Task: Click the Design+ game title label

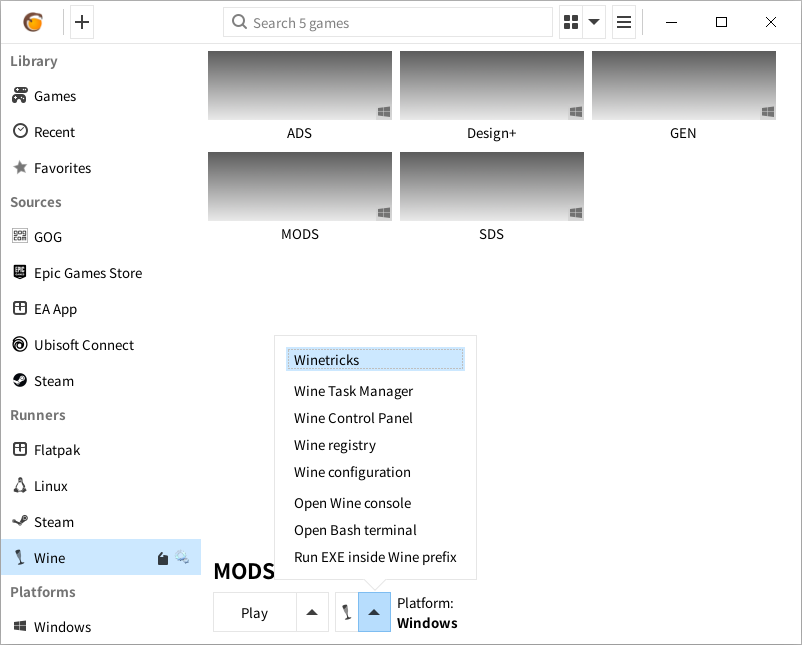Action: click(492, 134)
